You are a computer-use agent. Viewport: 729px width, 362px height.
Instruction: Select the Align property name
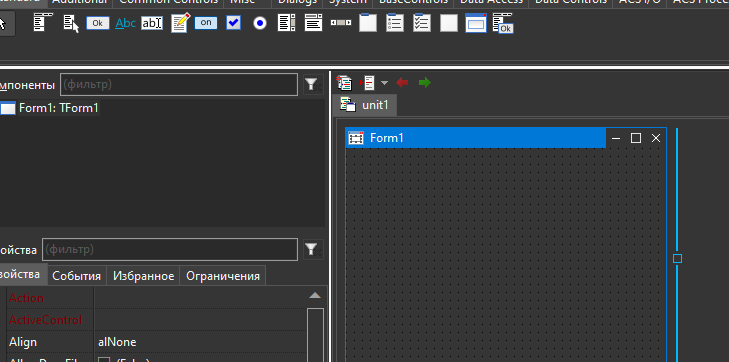(23, 342)
